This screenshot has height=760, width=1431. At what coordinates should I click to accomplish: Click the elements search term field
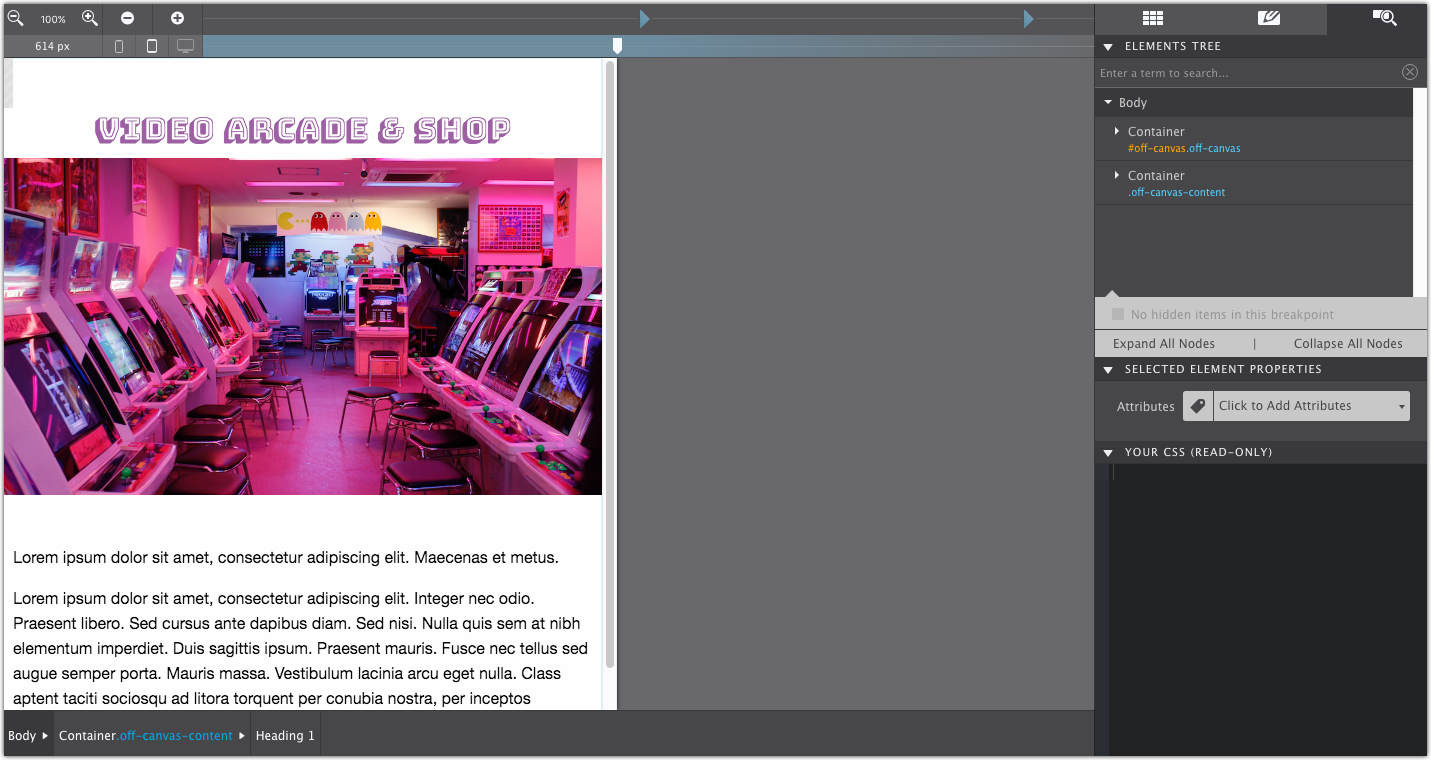click(1247, 73)
